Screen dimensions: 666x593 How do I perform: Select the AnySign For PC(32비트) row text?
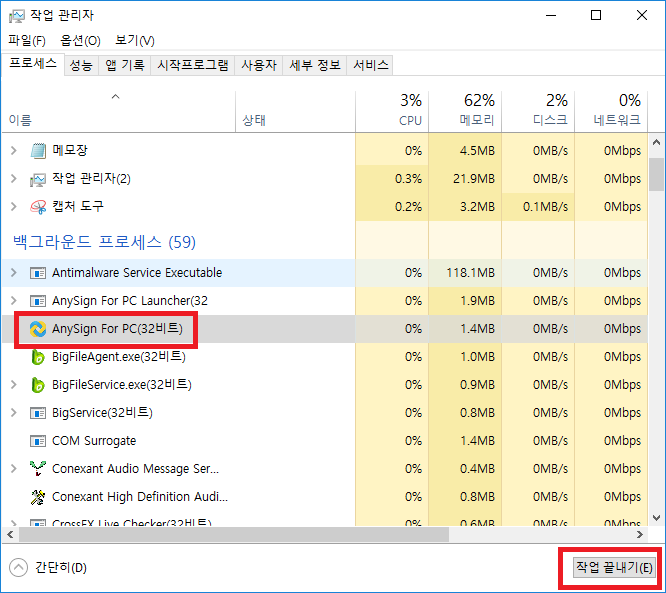click(x=117, y=329)
